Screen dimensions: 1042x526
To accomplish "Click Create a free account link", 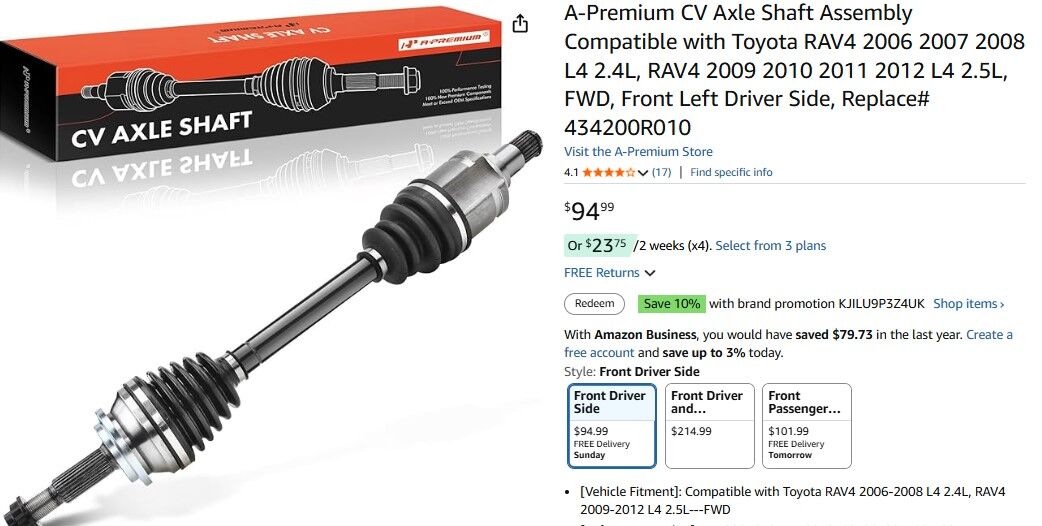I will (788, 343).
